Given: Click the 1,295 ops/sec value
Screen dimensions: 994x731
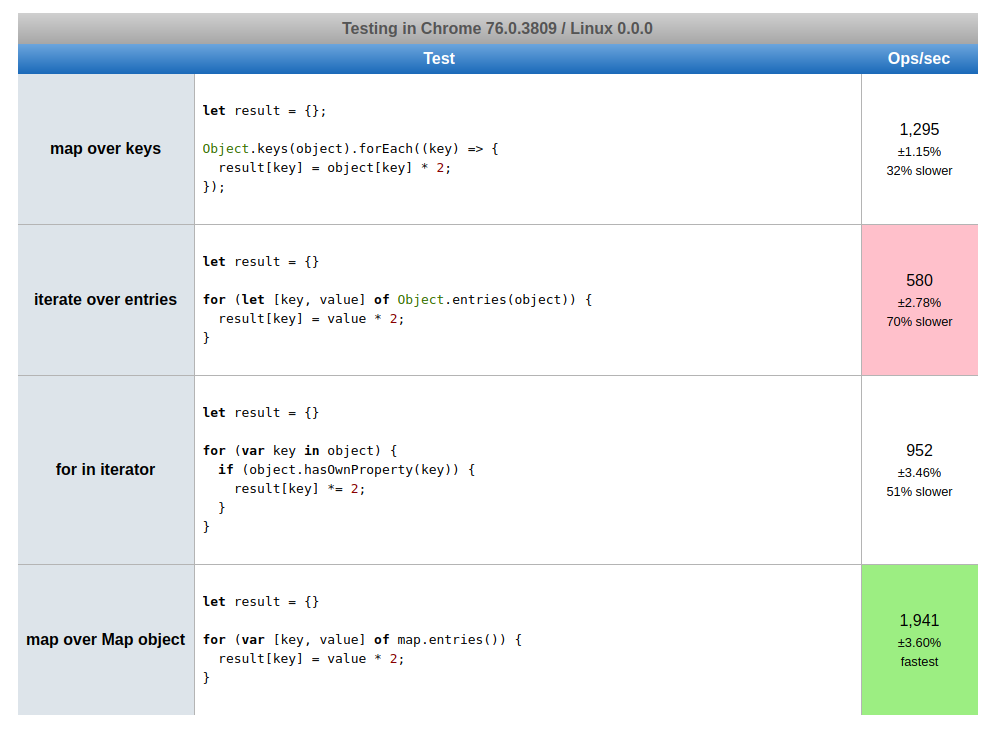Looking at the screenshot, I should pyautogui.click(x=919, y=129).
